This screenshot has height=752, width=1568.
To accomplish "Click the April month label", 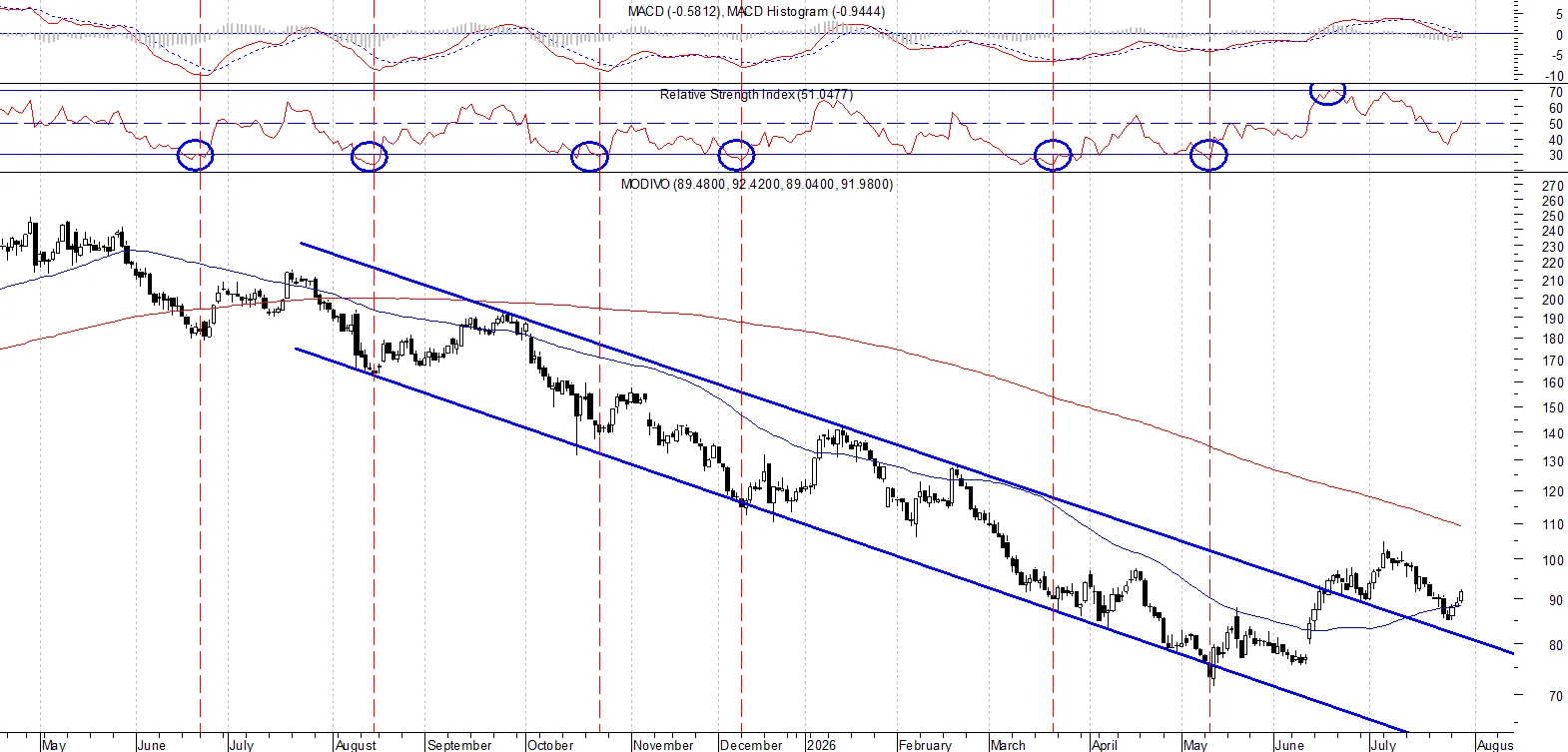I will [1105, 745].
